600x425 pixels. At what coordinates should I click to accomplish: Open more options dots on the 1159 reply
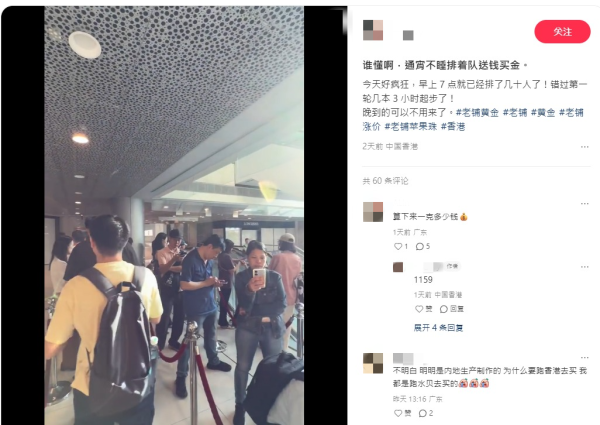(584, 267)
